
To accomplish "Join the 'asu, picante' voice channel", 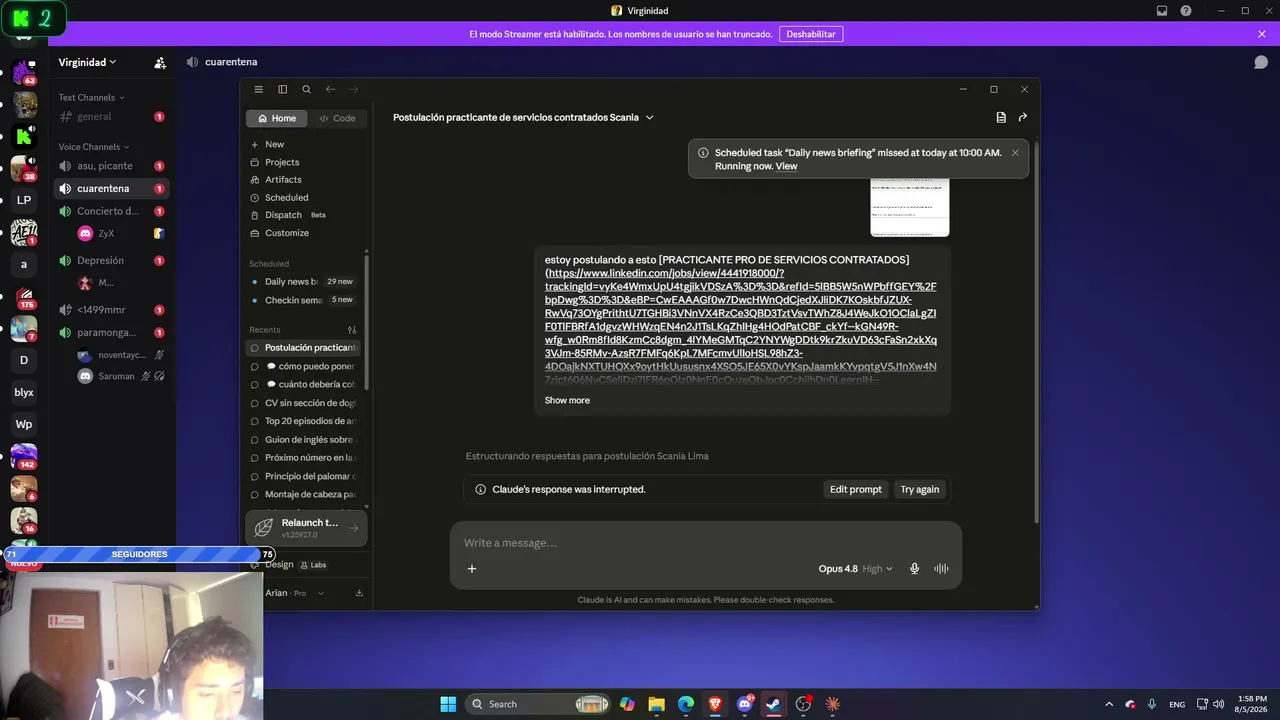I will coord(110,166).
